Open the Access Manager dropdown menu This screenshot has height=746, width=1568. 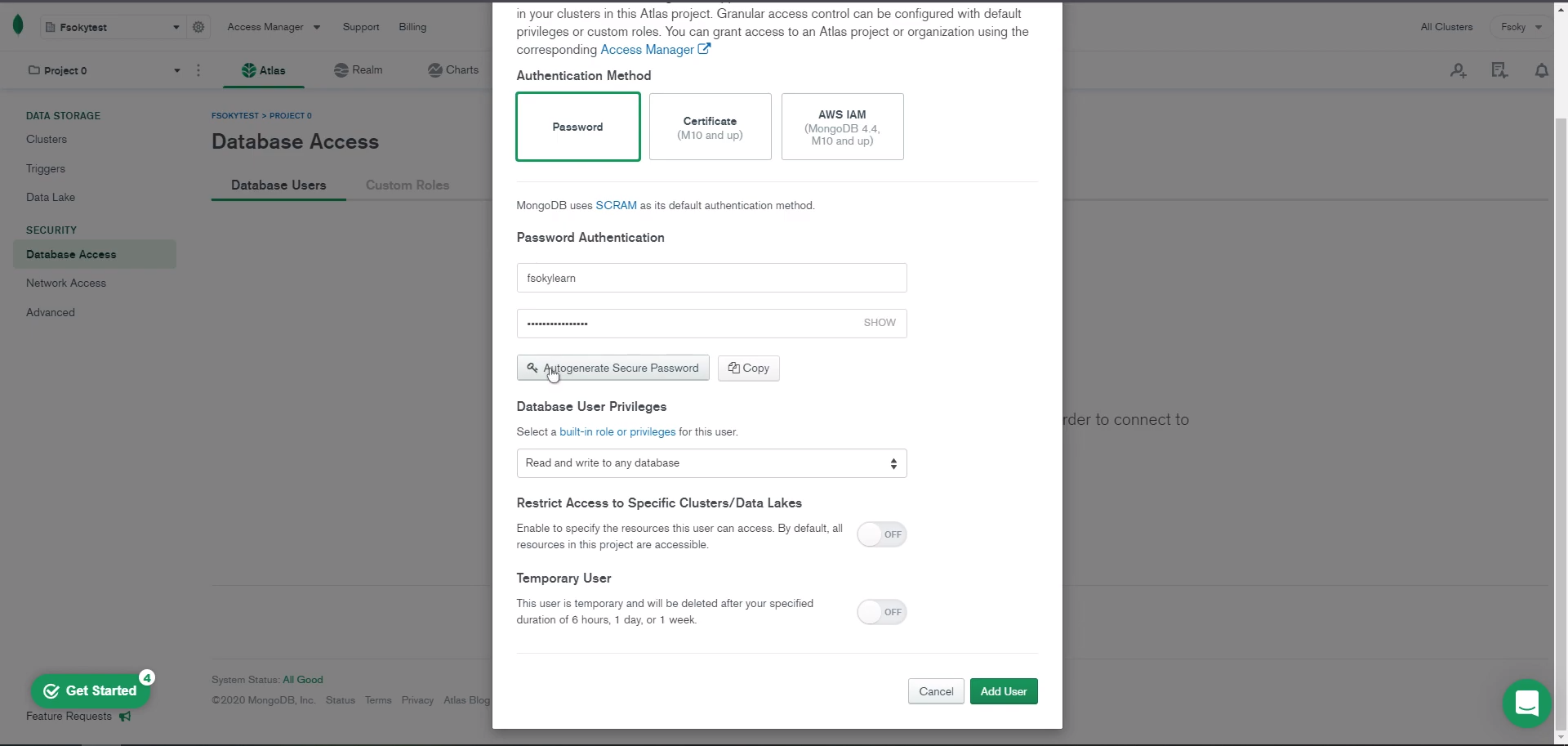pyautogui.click(x=274, y=27)
